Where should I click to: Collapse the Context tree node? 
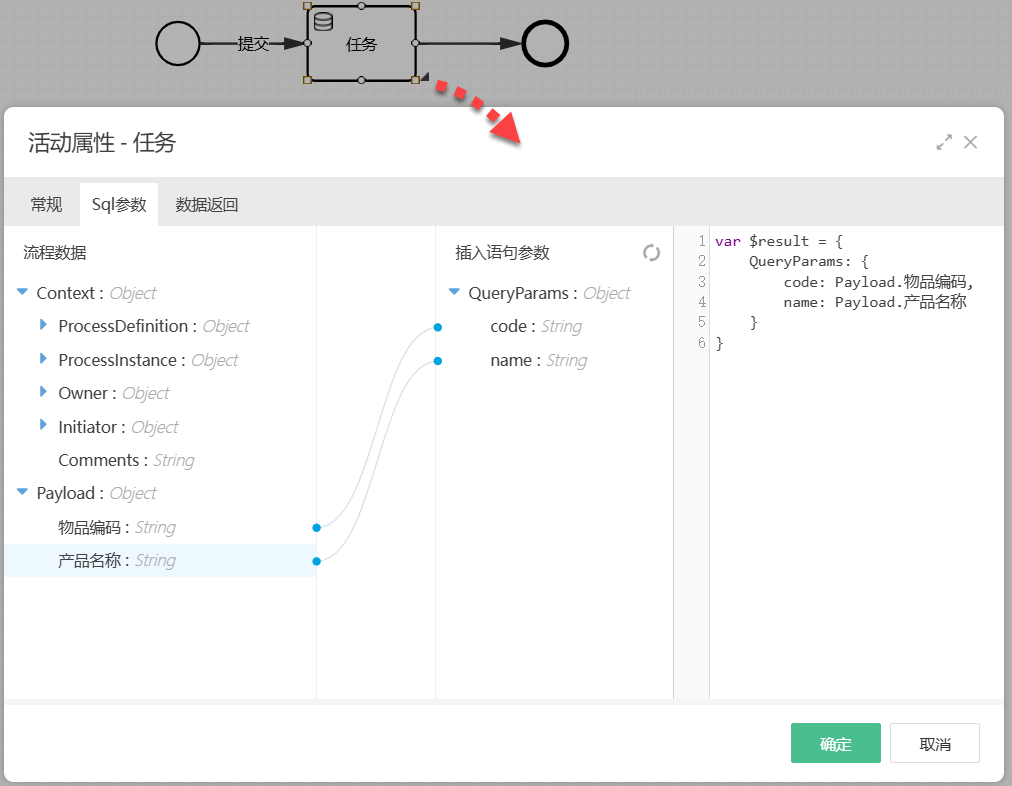point(22,293)
